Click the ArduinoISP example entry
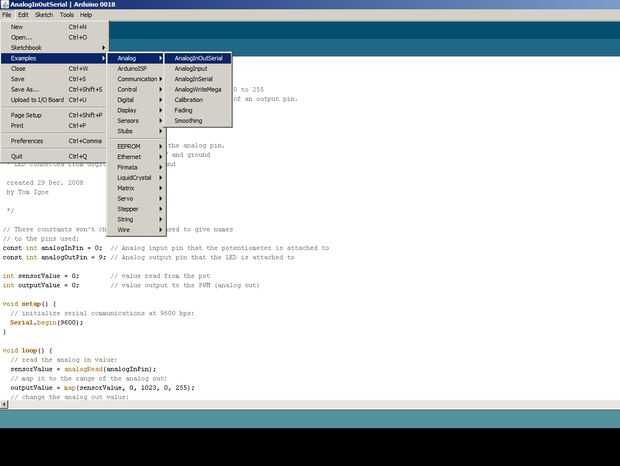 point(132,68)
